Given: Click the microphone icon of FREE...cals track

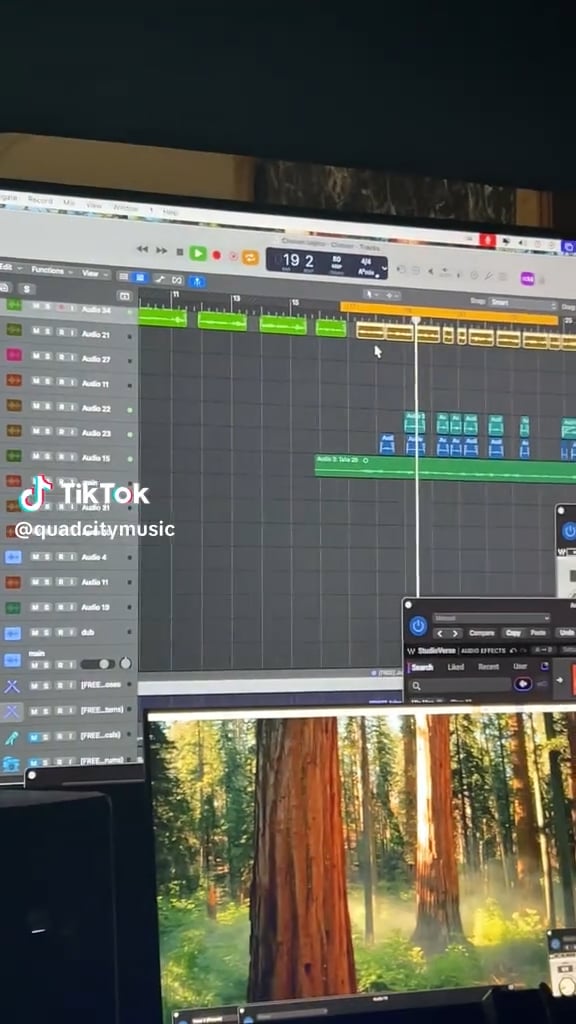Looking at the screenshot, I should tap(12, 737).
